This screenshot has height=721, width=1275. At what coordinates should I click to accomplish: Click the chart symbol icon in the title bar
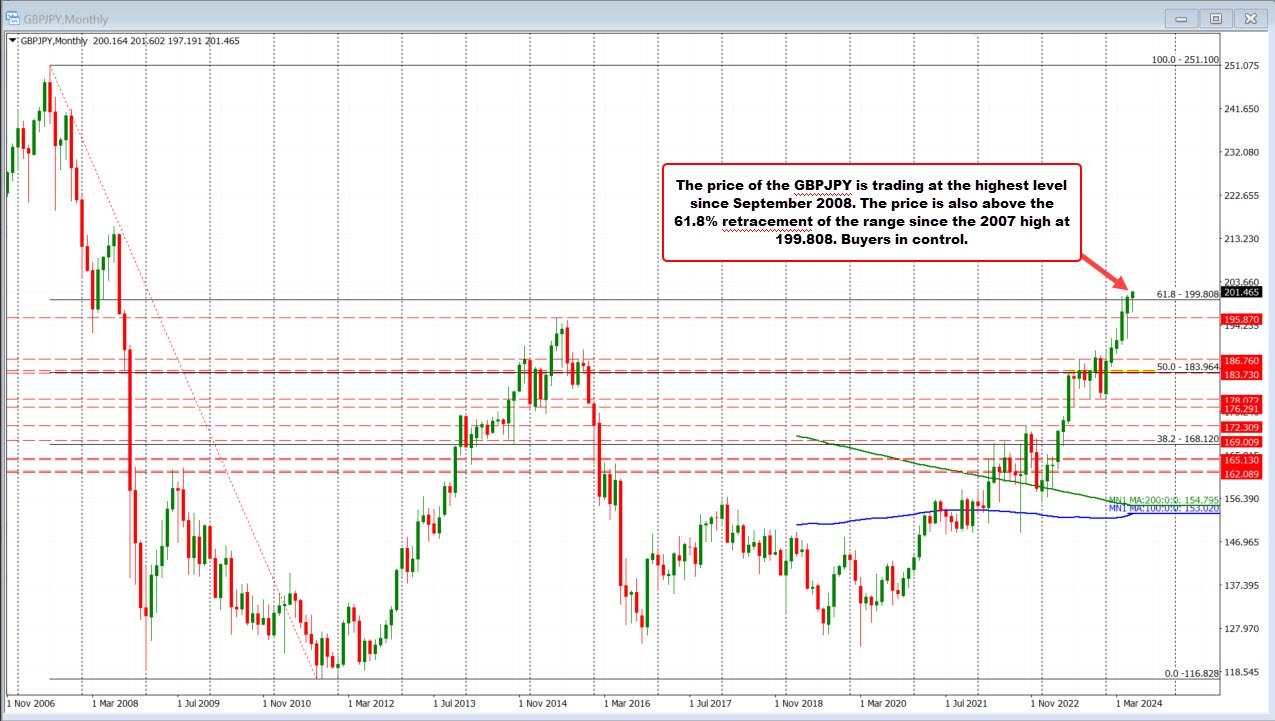click(x=13, y=18)
